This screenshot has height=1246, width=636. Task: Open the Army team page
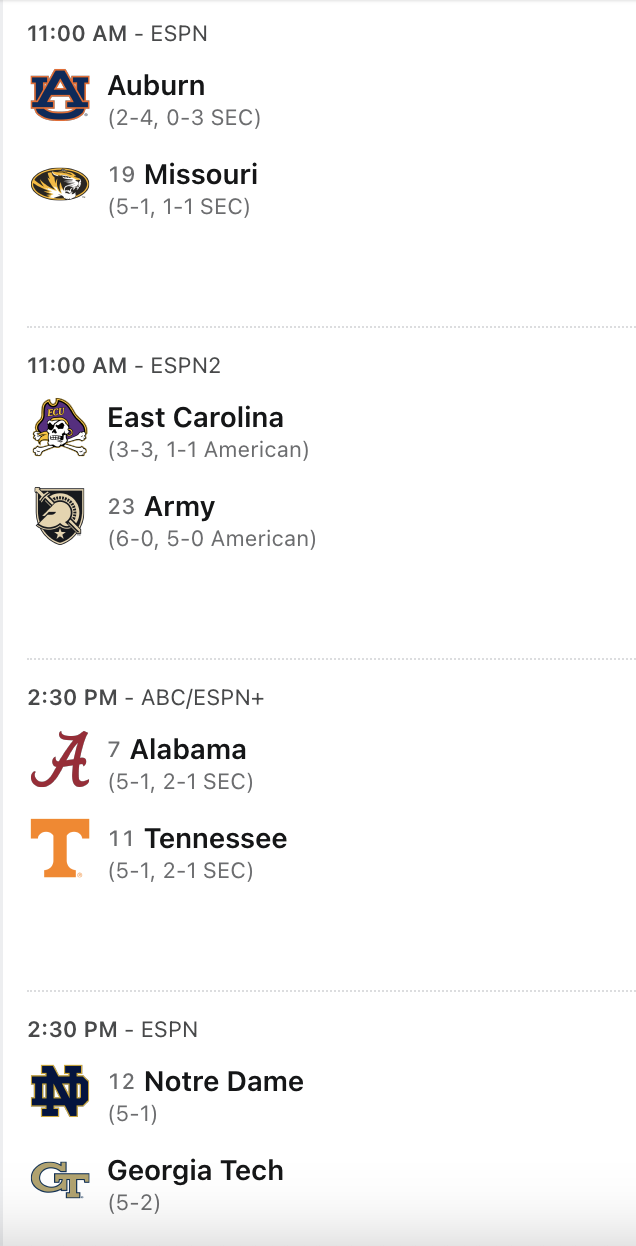coord(179,507)
